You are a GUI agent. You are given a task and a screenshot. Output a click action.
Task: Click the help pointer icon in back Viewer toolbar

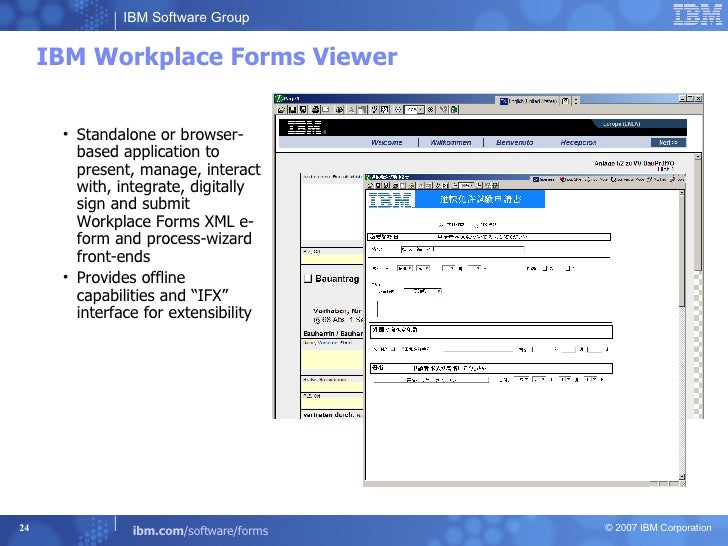point(443,110)
